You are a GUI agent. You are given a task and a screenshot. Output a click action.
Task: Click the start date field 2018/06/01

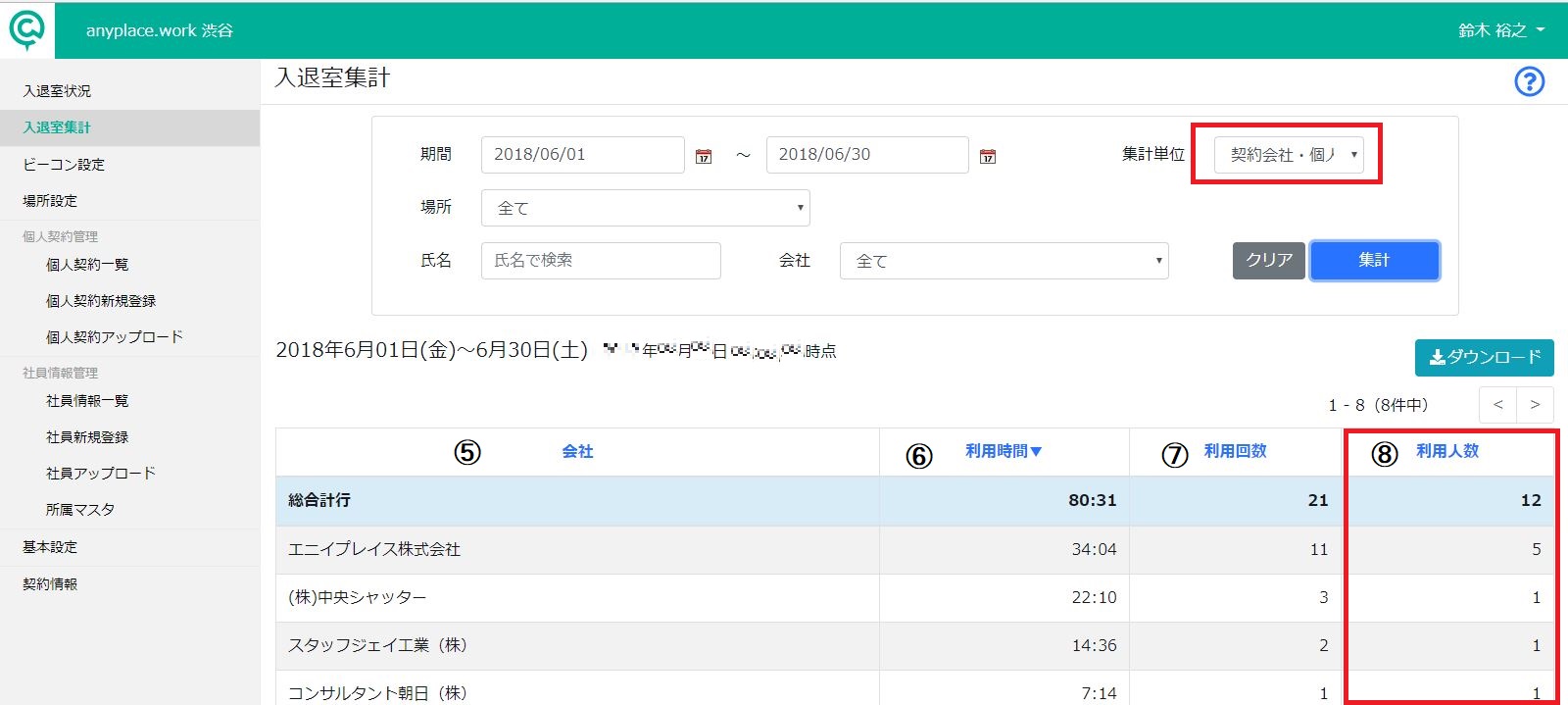[x=583, y=155]
